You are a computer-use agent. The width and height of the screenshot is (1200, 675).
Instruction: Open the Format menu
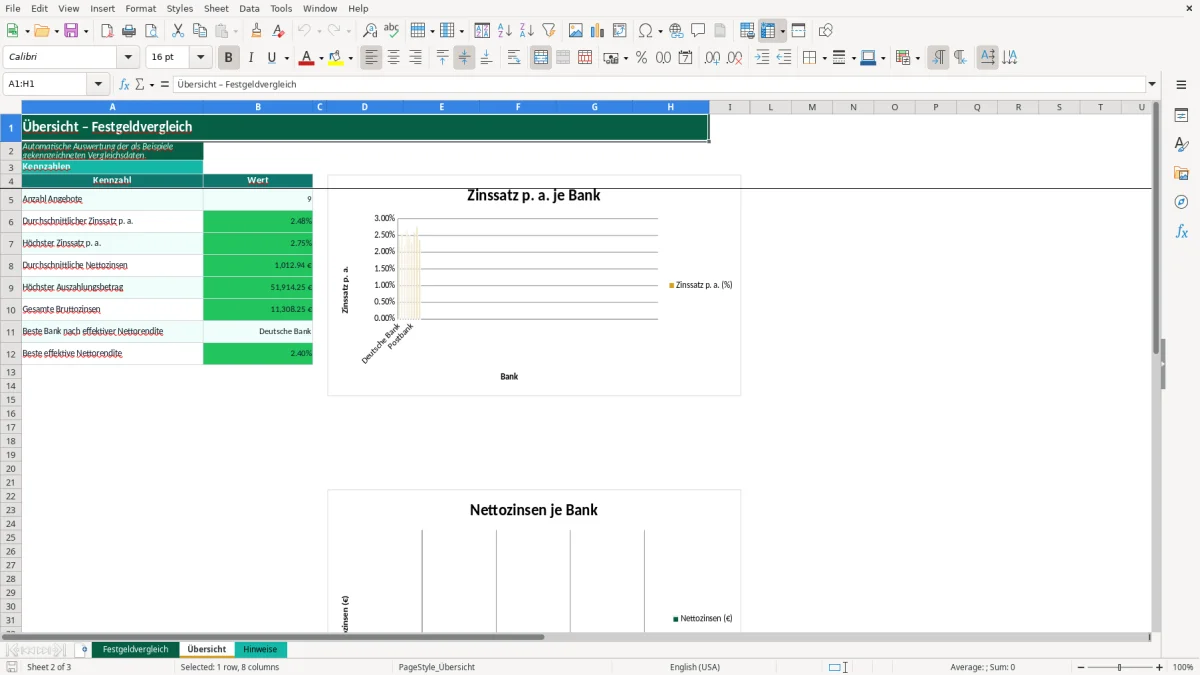coord(141,8)
